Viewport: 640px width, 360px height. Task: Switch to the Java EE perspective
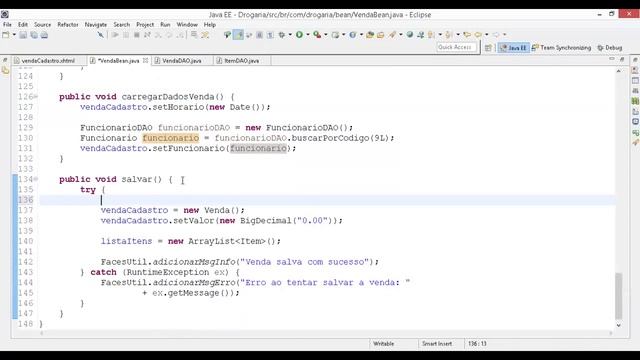click(x=513, y=48)
